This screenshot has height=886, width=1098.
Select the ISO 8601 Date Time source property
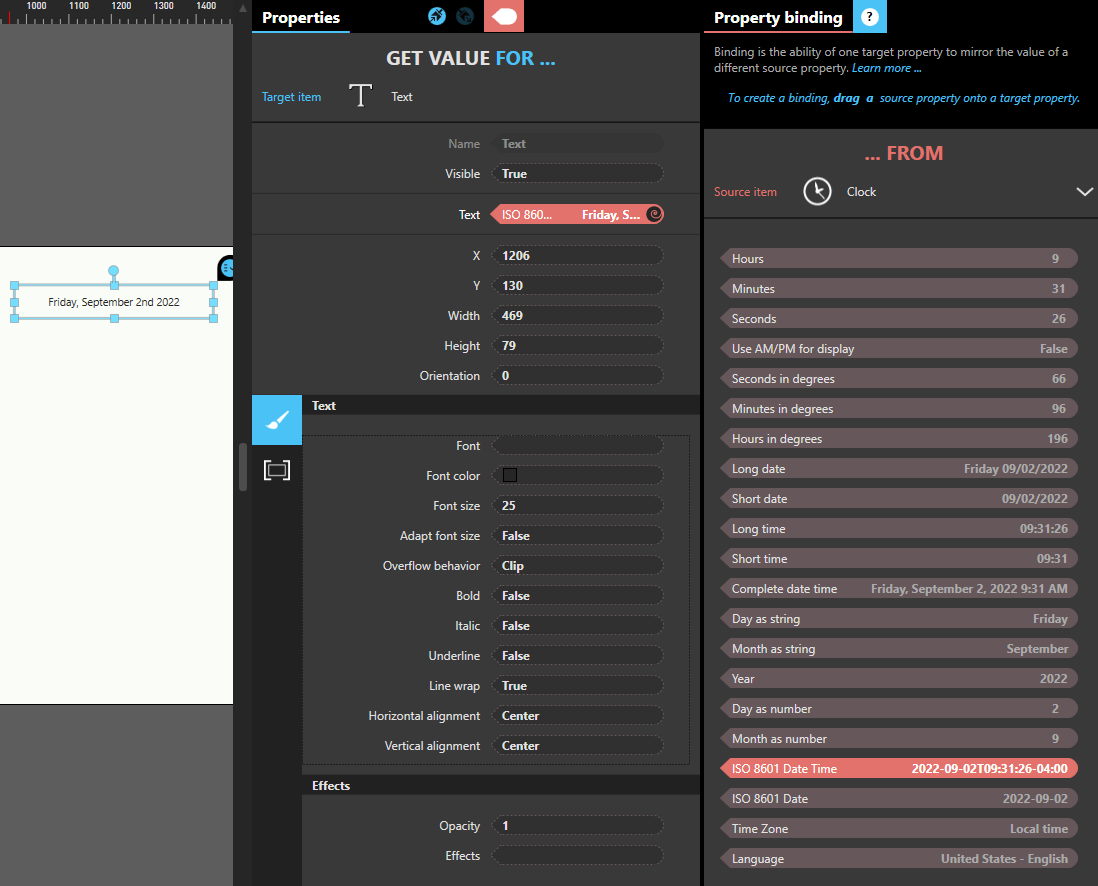pos(898,769)
